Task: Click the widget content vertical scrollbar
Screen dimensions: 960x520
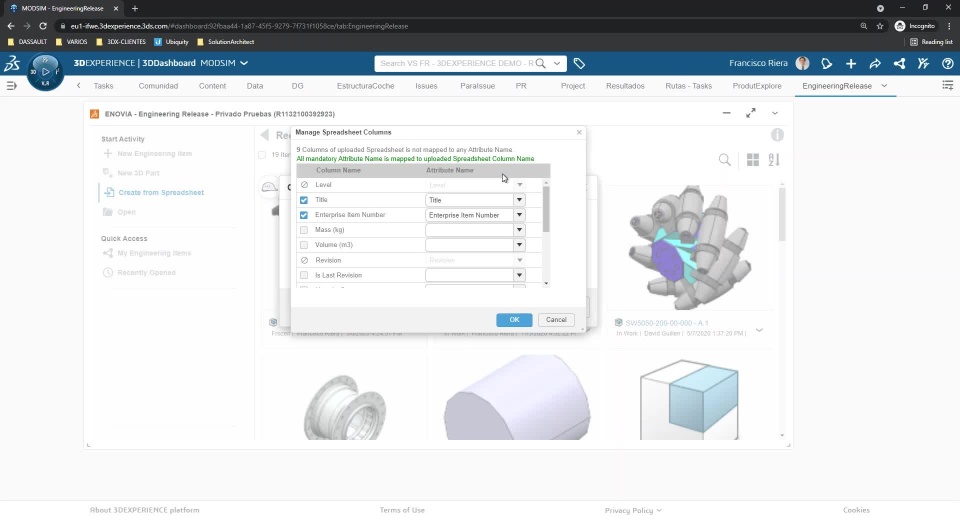Action: [782, 214]
